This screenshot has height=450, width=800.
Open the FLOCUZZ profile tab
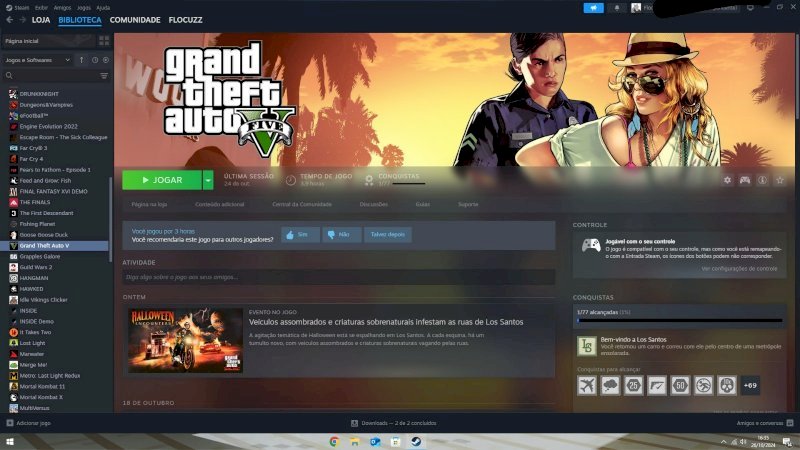click(x=185, y=20)
